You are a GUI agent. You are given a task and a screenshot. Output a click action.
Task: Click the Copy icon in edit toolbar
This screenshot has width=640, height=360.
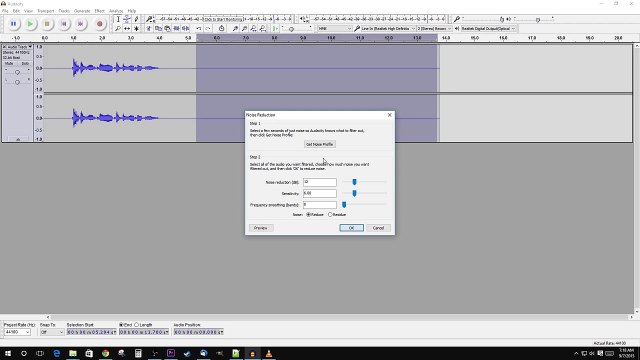point(158,29)
